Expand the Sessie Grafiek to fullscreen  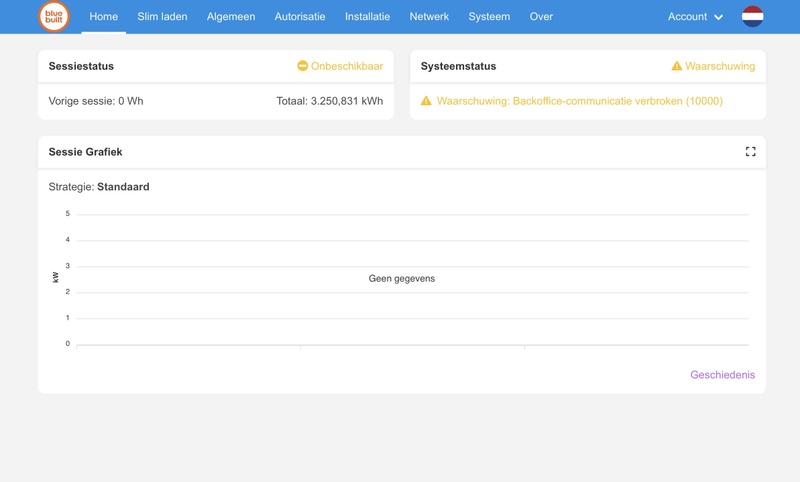coord(750,151)
